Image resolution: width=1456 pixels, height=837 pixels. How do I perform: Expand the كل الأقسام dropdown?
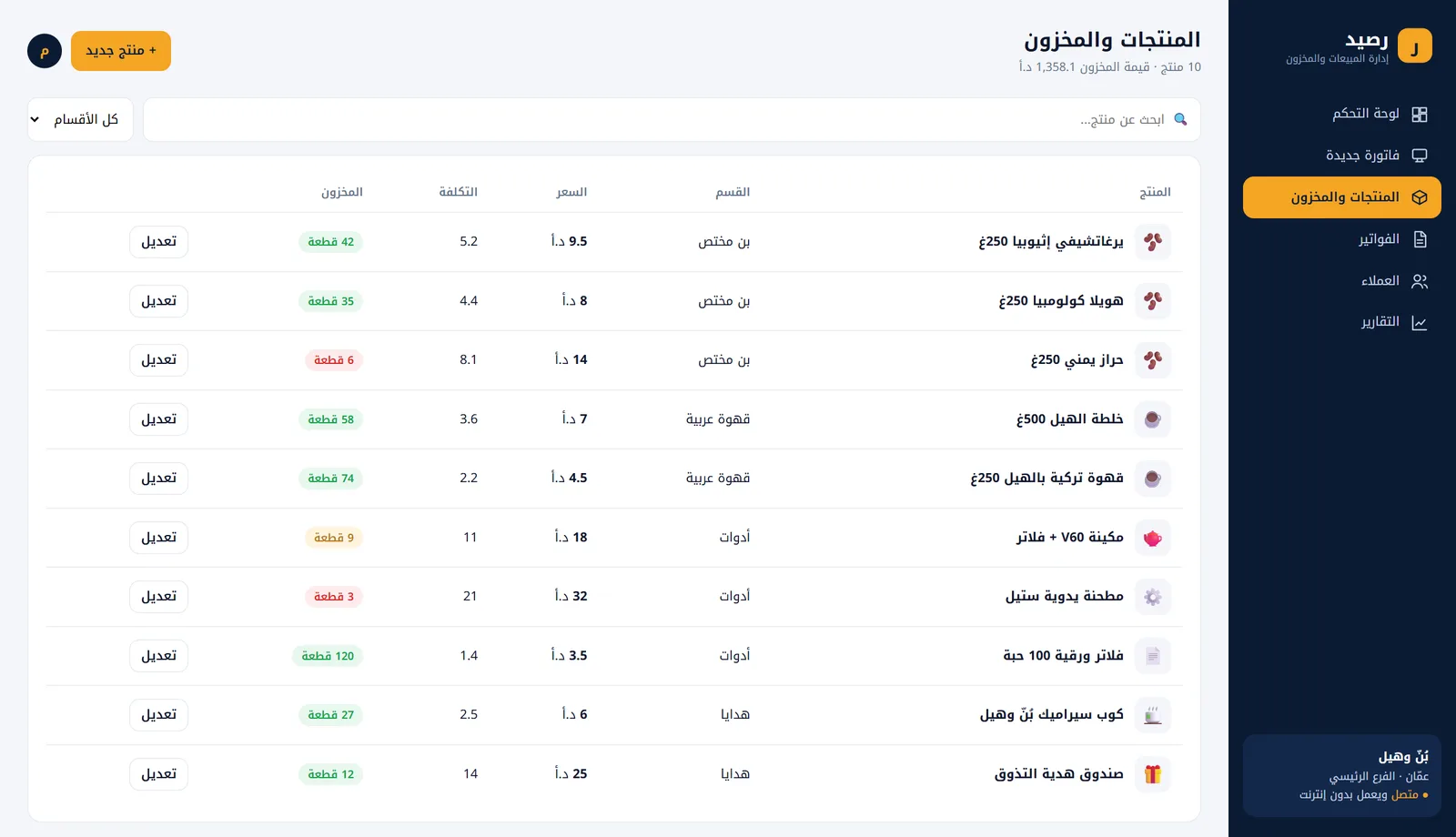click(80, 119)
